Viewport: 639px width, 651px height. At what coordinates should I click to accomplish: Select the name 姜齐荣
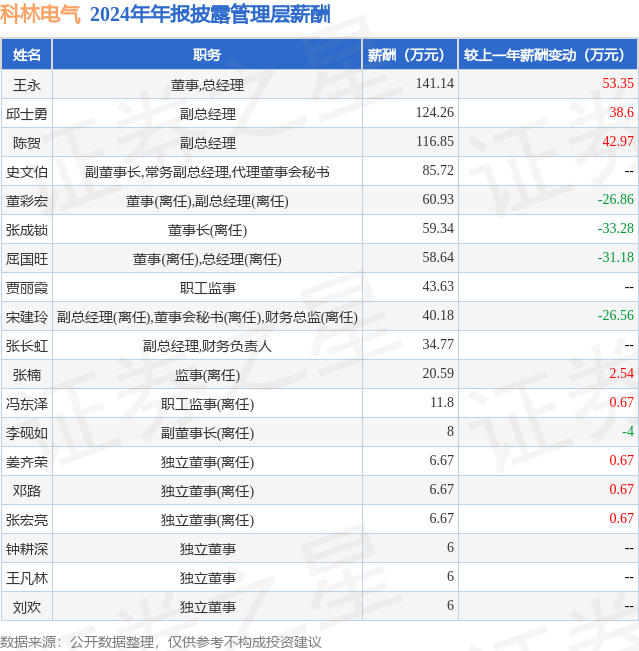(27, 463)
